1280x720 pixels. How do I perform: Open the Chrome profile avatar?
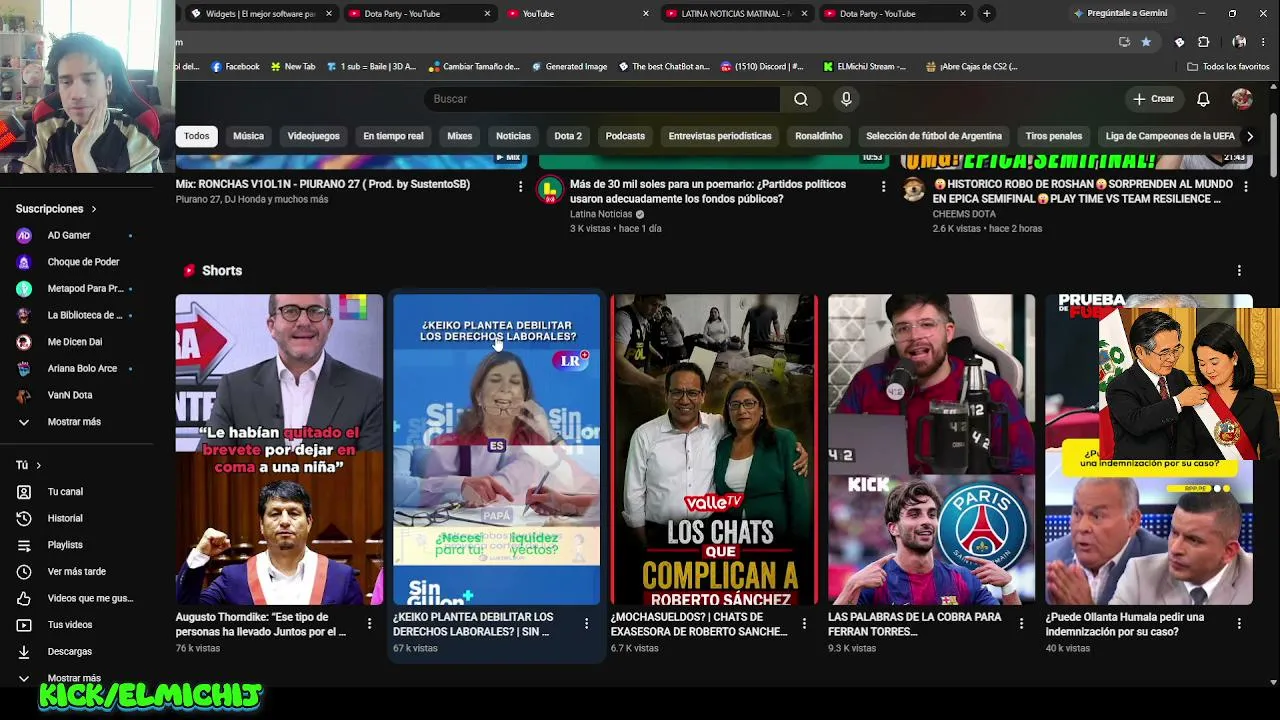(x=1240, y=42)
